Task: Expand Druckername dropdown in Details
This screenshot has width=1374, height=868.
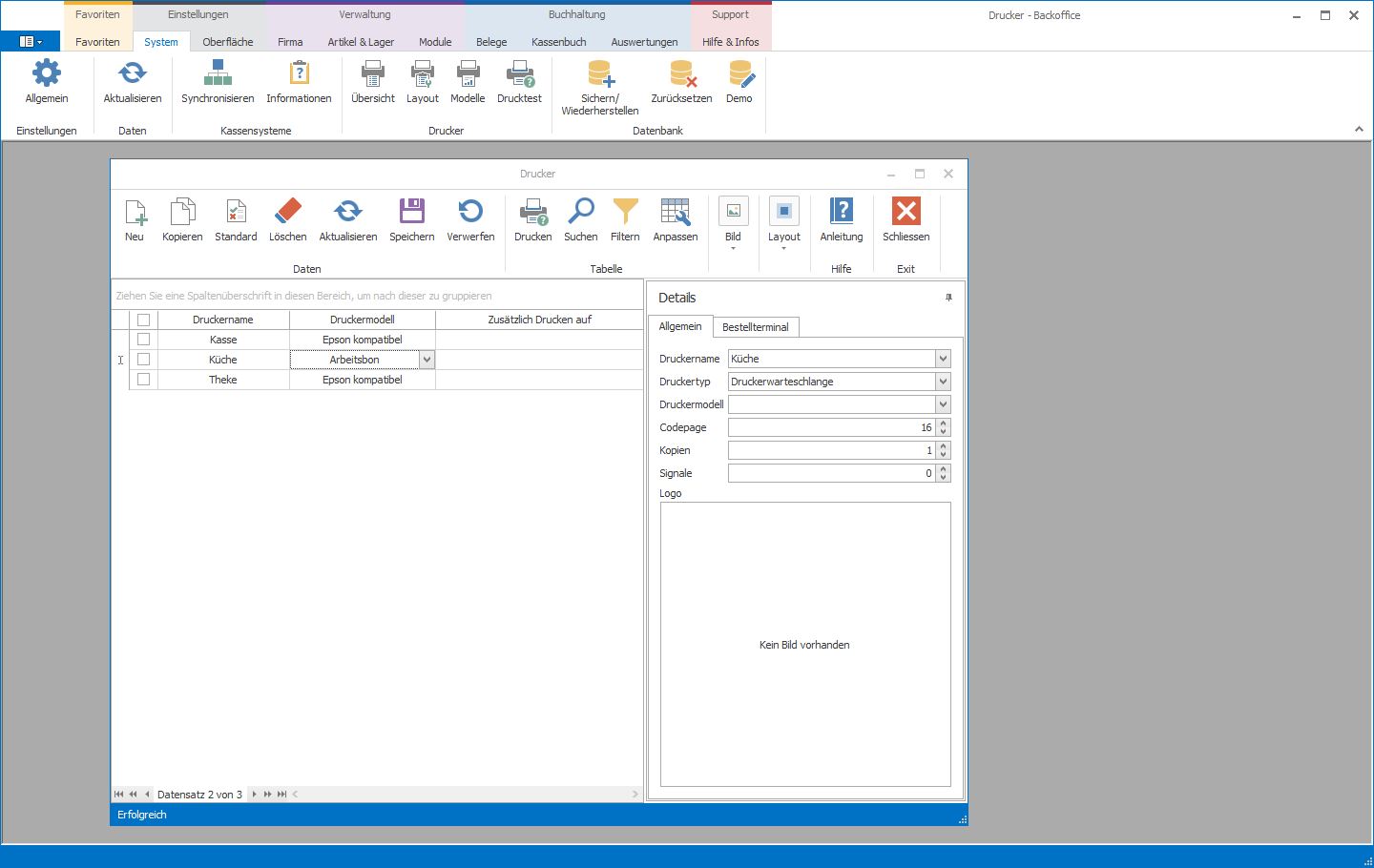Action: click(x=943, y=359)
